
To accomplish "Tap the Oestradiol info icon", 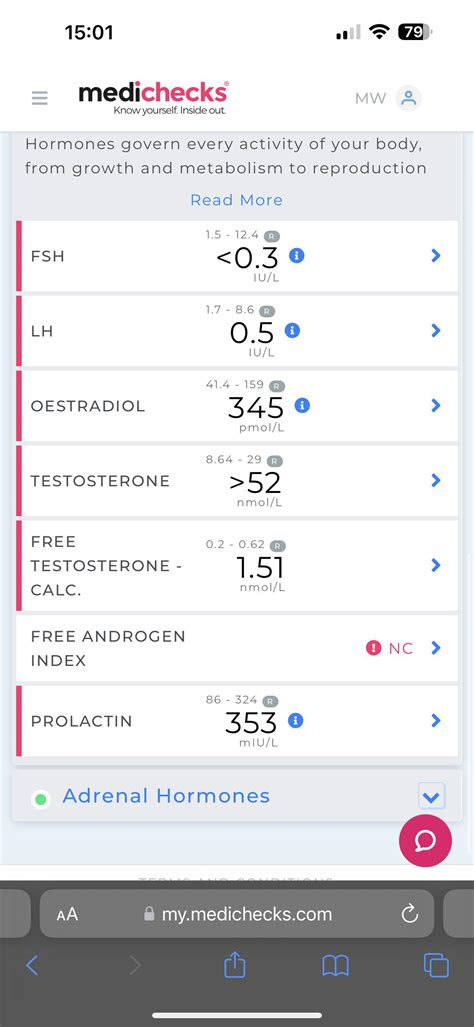I will point(302,405).
